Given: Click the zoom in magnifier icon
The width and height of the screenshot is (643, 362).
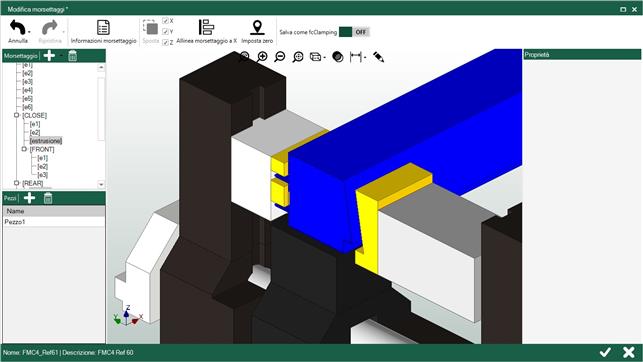Looking at the screenshot, I should pyautogui.click(x=262, y=57).
